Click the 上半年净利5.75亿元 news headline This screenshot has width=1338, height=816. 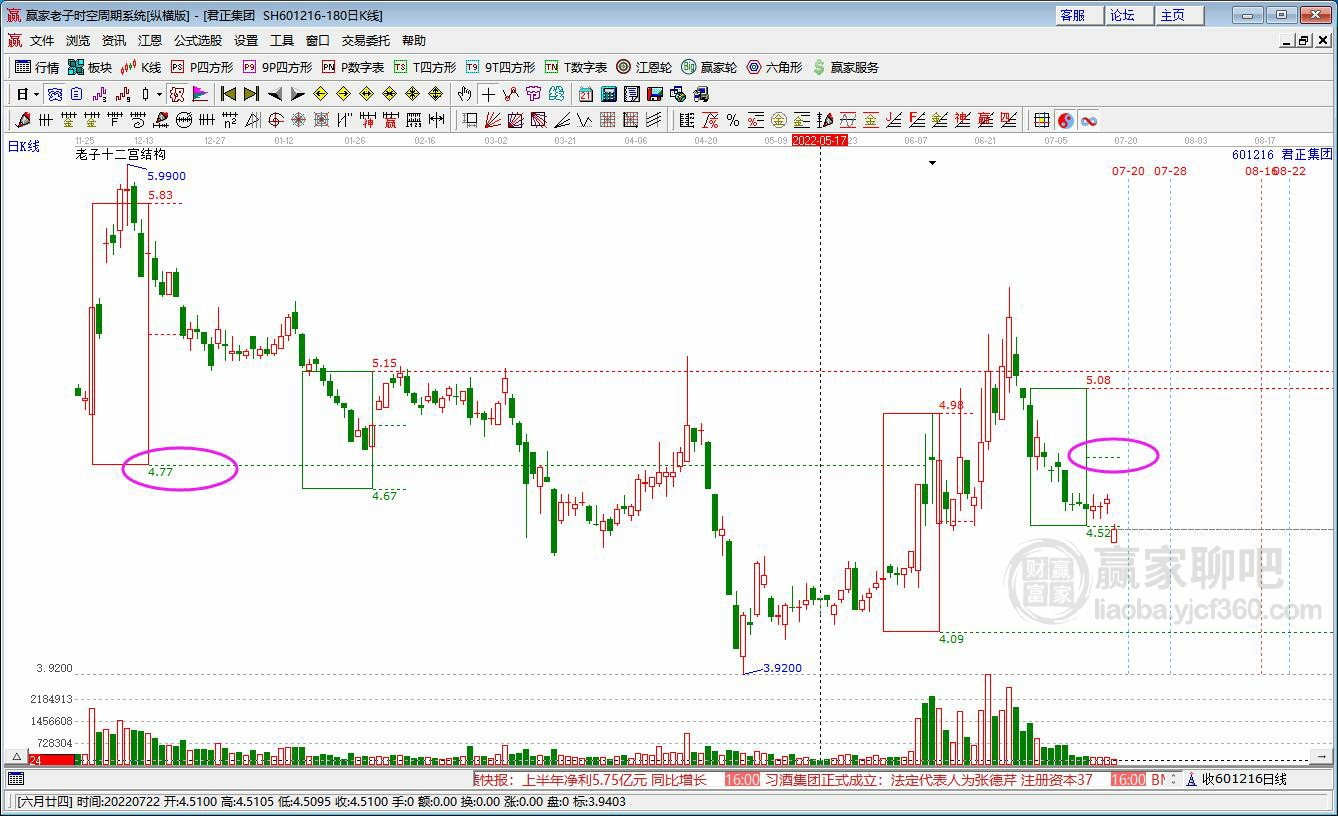pyautogui.click(x=615, y=779)
